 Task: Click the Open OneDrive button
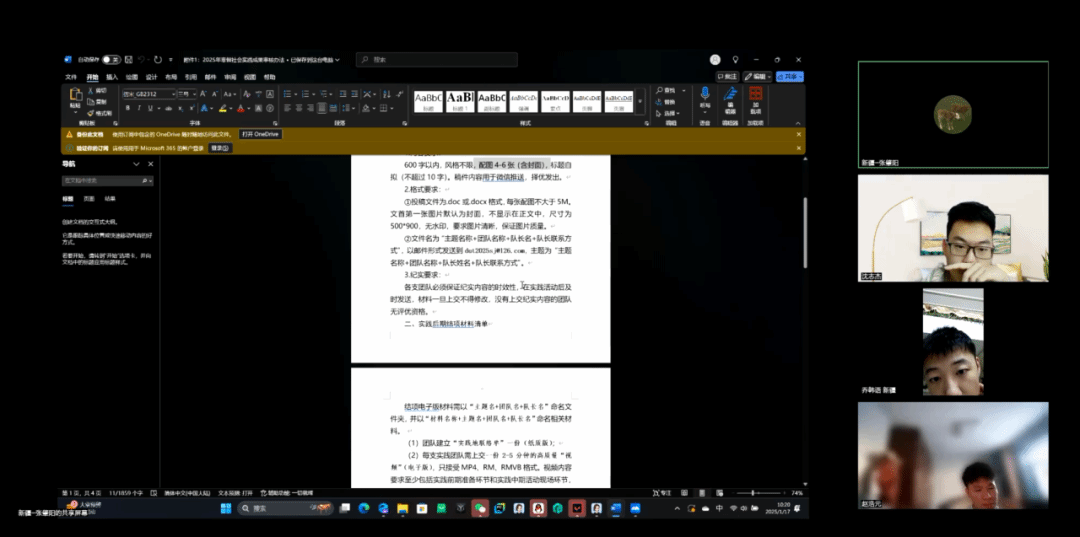tap(260, 134)
